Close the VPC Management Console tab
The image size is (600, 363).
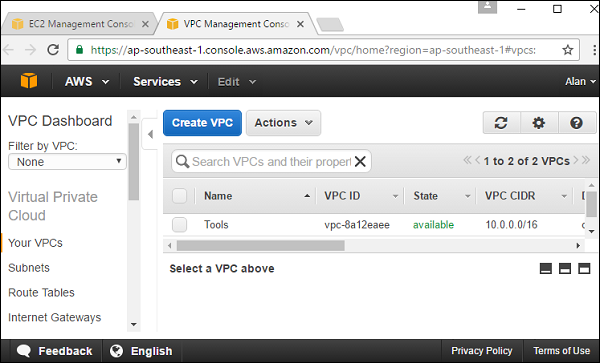pos(300,24)
